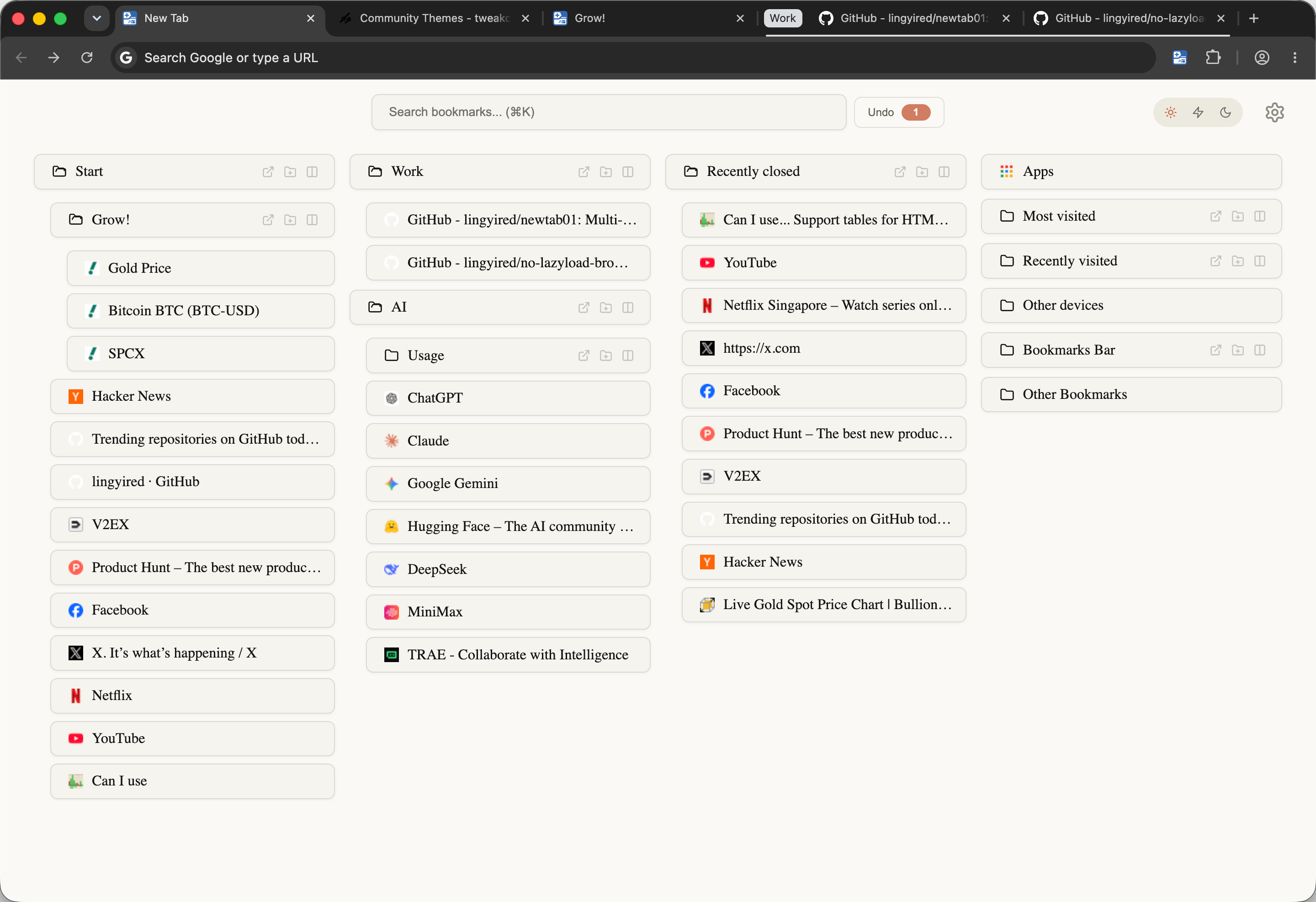Switch to the Grow! browser tab
This screenshot has height=902, width=1316.
tap(649, 18)
